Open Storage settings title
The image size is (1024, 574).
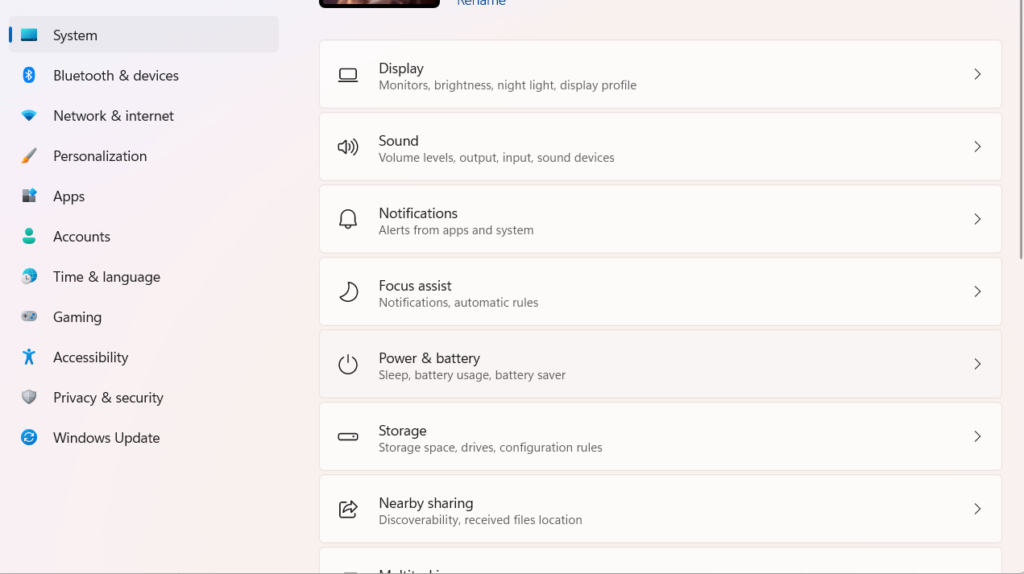402,431
